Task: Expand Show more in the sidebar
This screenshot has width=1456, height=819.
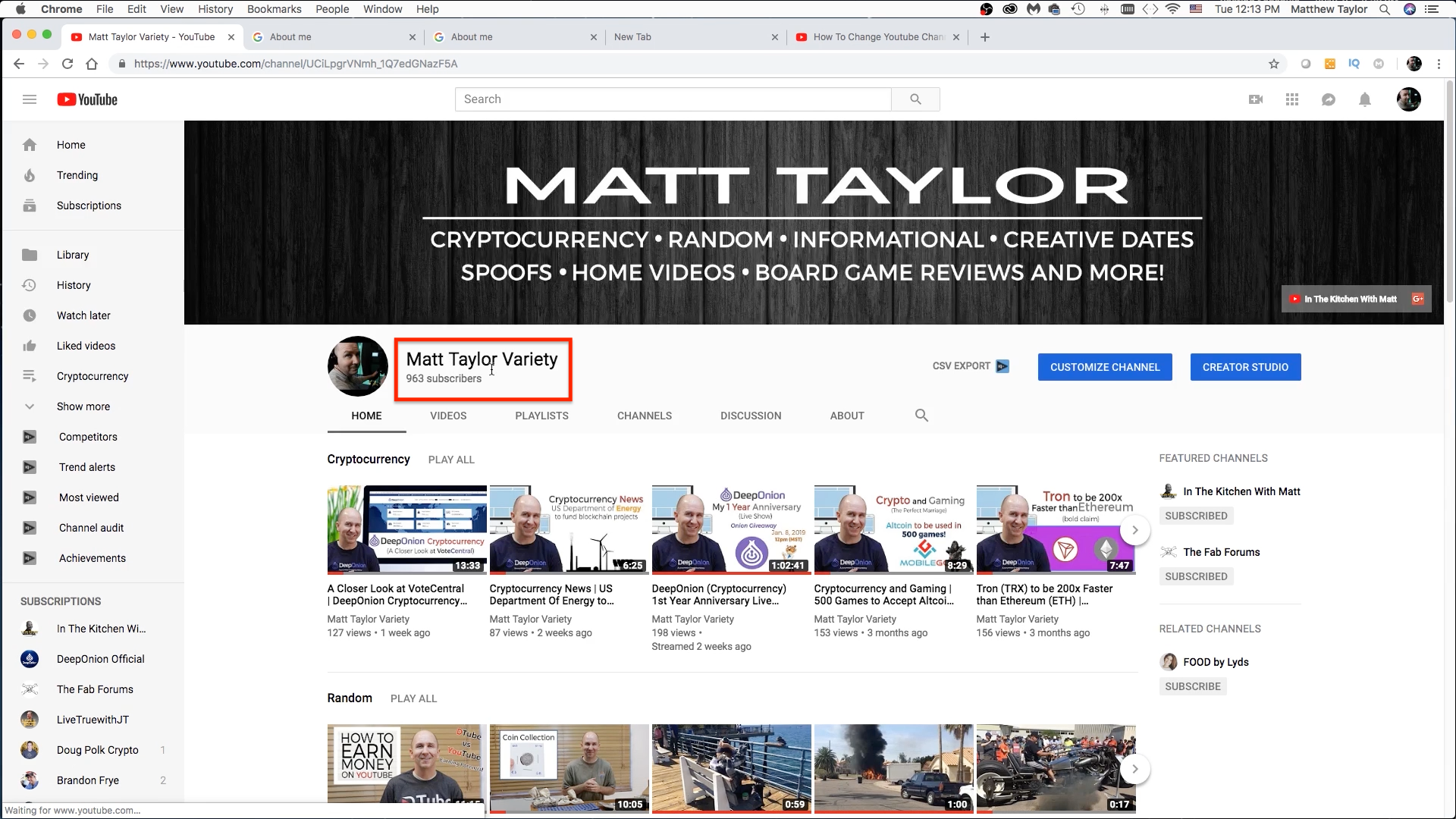Action: pyautogui.click(x=83, y=406)
